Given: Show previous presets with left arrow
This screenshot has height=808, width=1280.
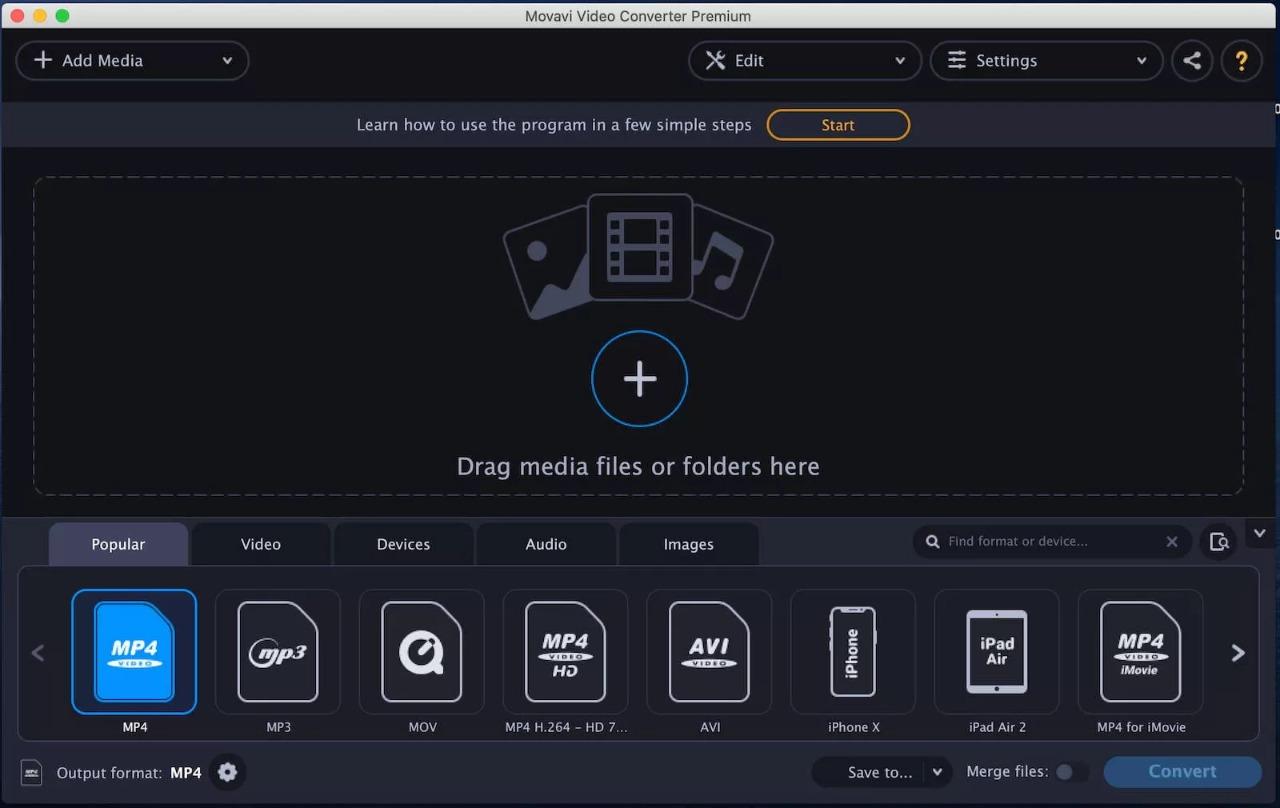Looking at the screenshot, I should click(38, 653).
